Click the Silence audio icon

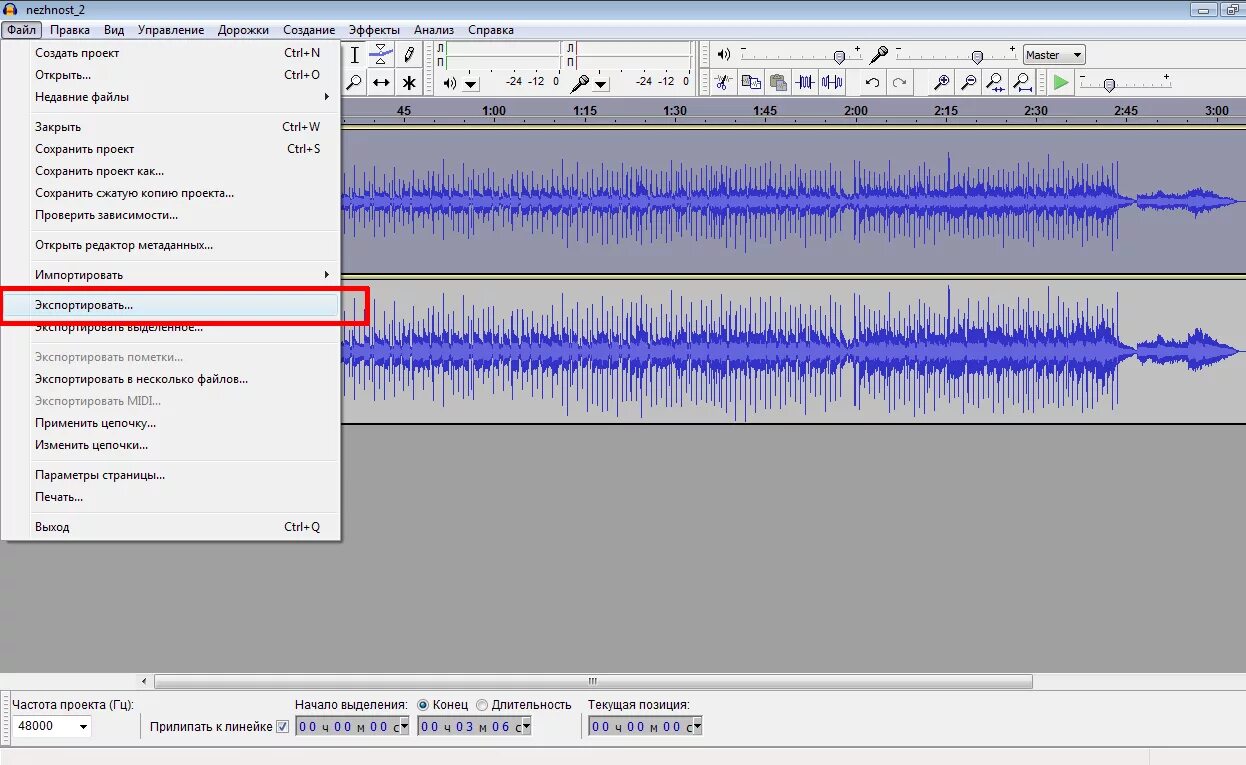[832, 82]
